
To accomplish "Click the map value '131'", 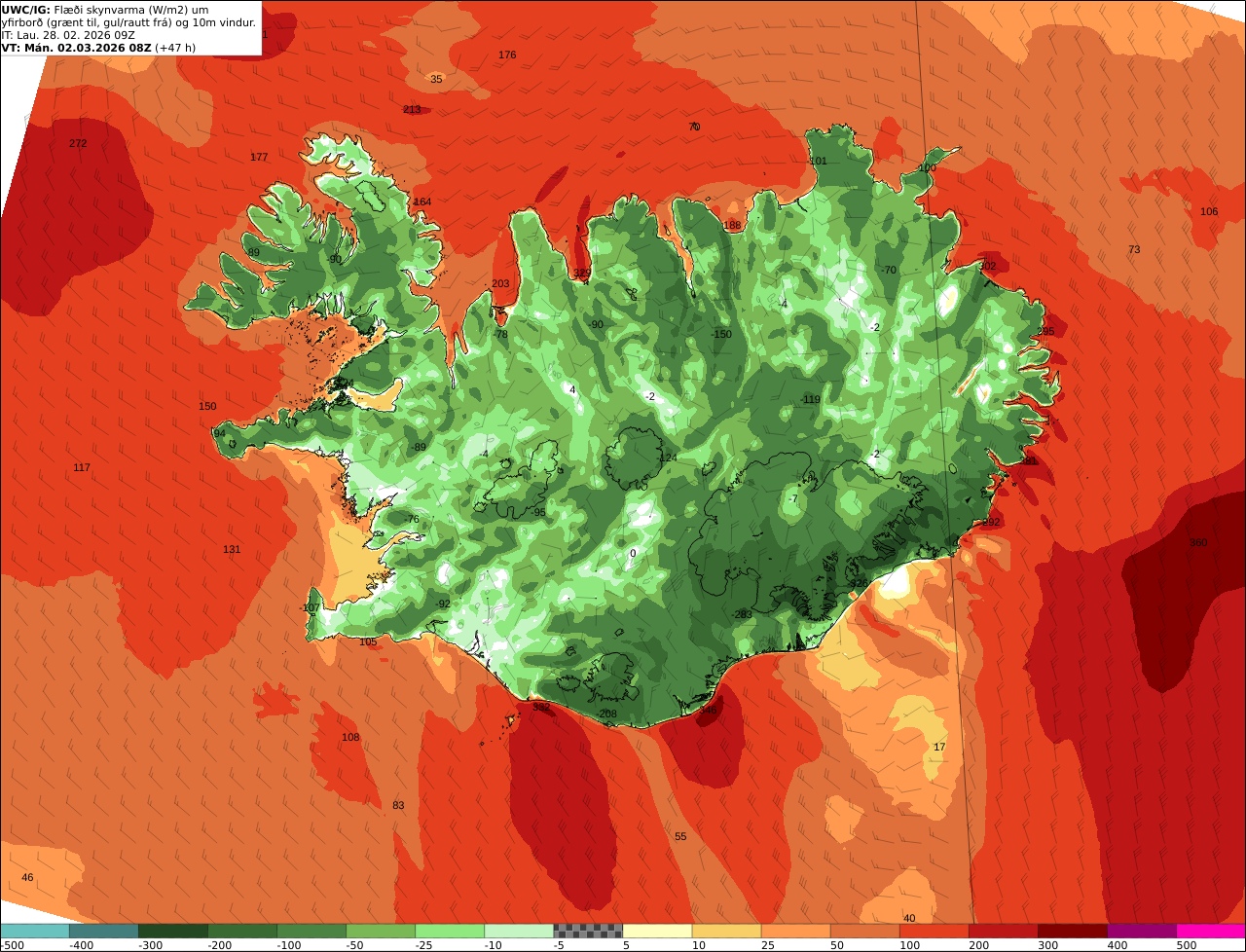I will (x=232, y=550).
